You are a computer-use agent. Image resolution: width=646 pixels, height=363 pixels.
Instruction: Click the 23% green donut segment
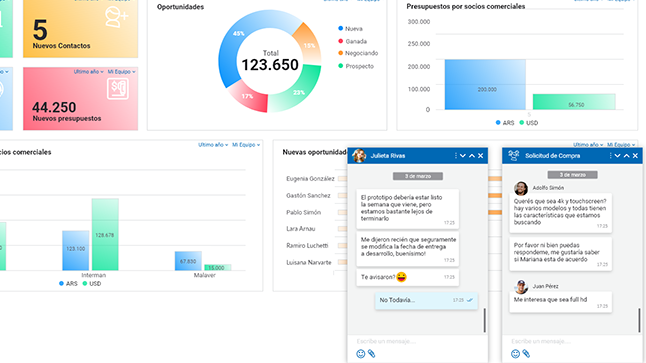tap(300, 91)
